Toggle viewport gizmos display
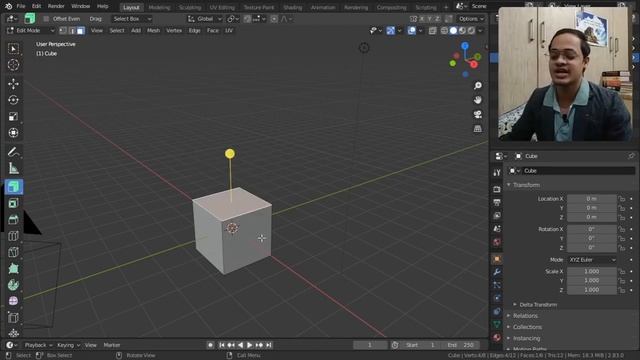The image size is (640, 360). 391,31
